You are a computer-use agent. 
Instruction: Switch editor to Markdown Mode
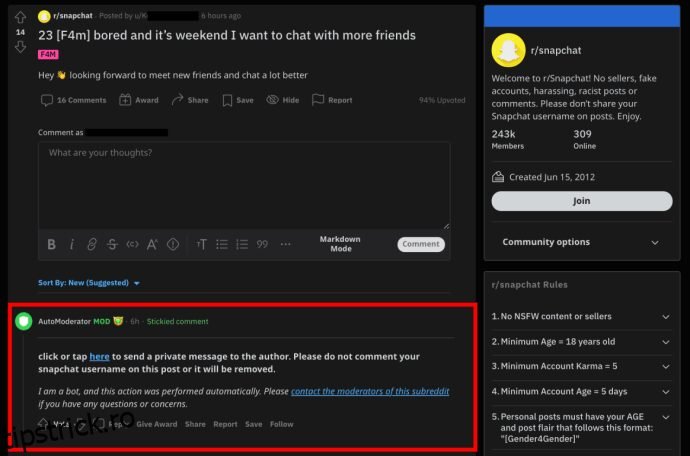coord(341,244)
